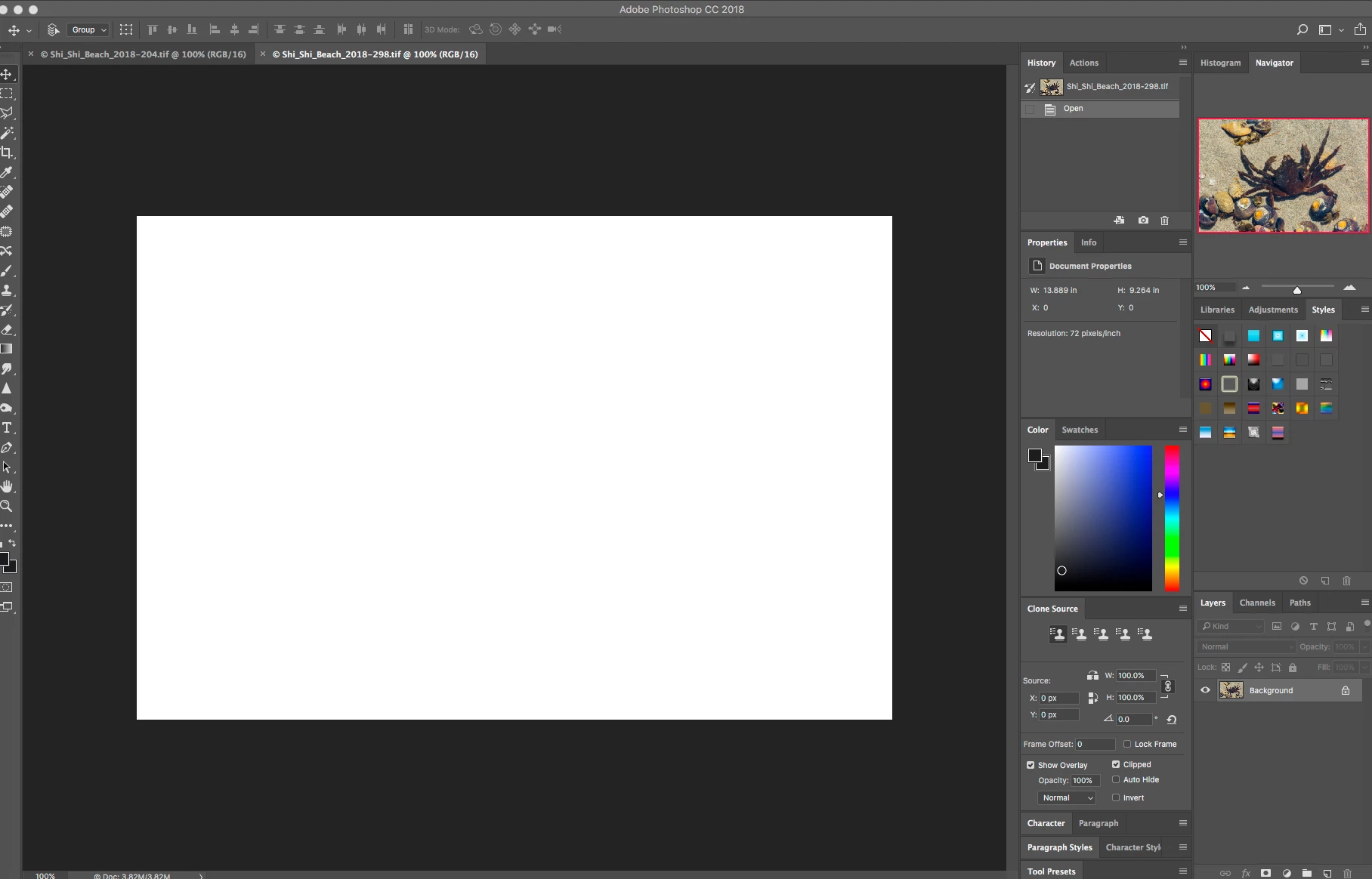
Task: Switch to the Actions tab
Action: coord(1083,63)
